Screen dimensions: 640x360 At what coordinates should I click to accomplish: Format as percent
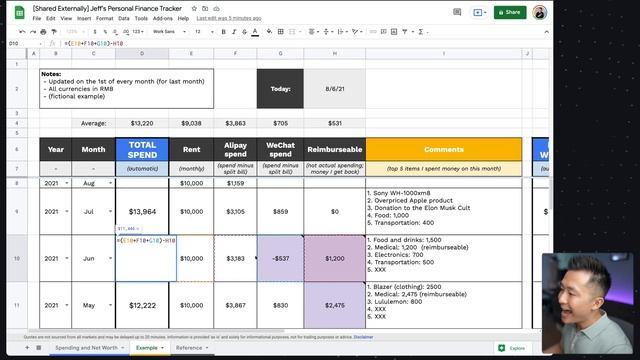pyautogui.click(x=105, y=32)
